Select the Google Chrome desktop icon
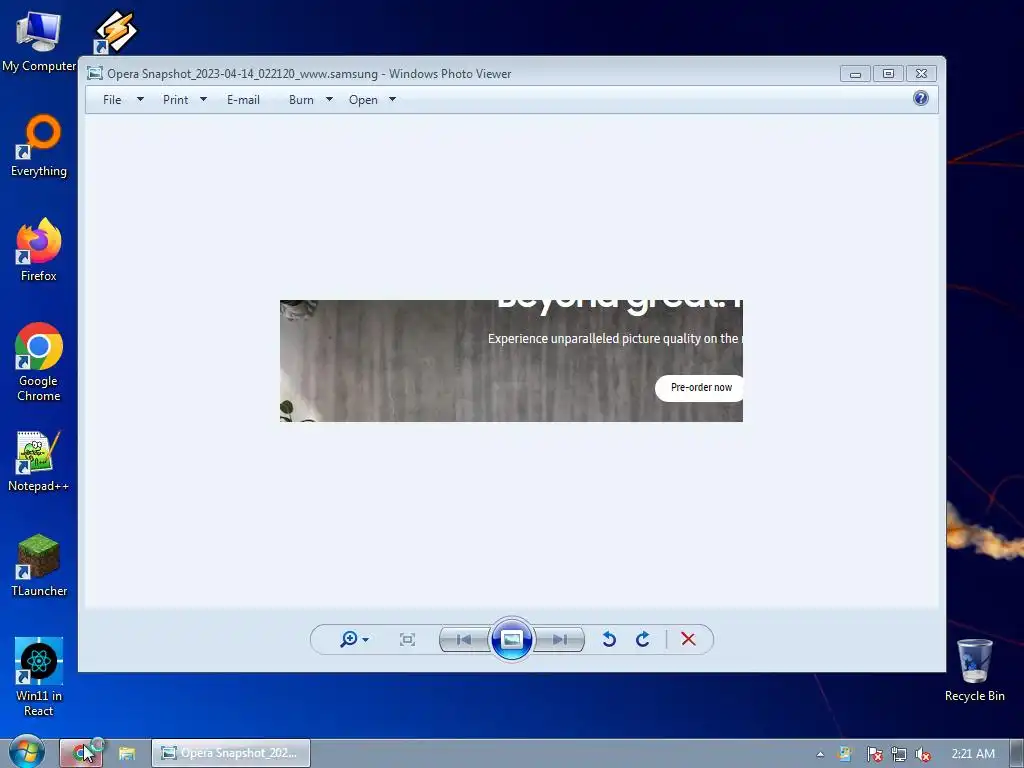 (x=39, y=362)
